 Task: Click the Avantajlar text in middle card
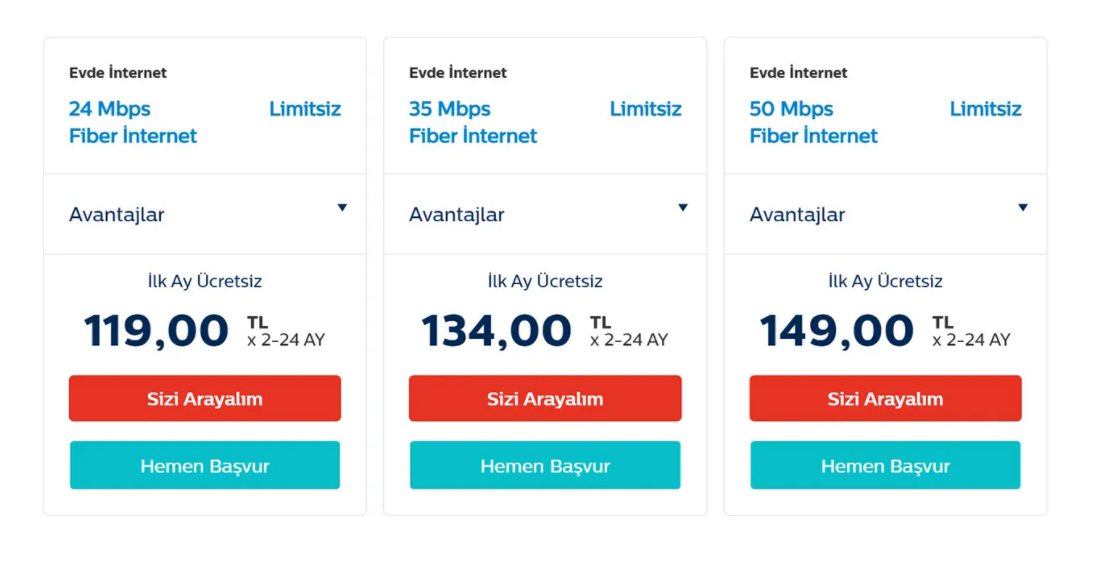pyautogui.click(x=457, y=215)
